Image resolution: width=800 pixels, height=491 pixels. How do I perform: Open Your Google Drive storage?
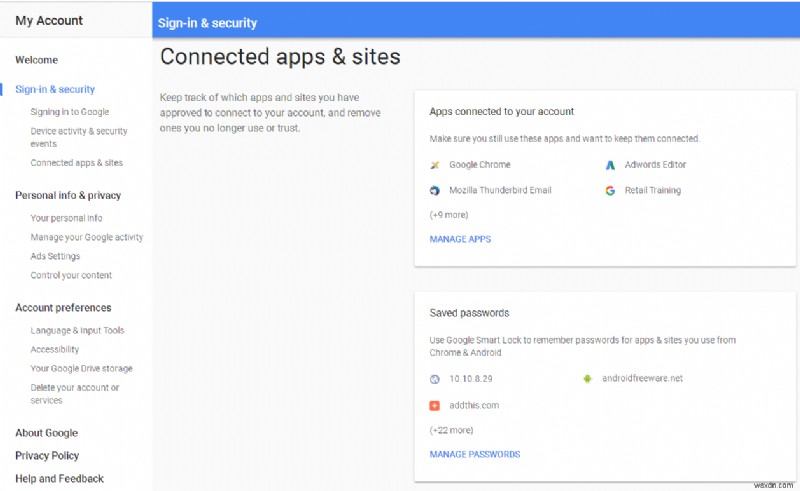[x=81, y=369]
